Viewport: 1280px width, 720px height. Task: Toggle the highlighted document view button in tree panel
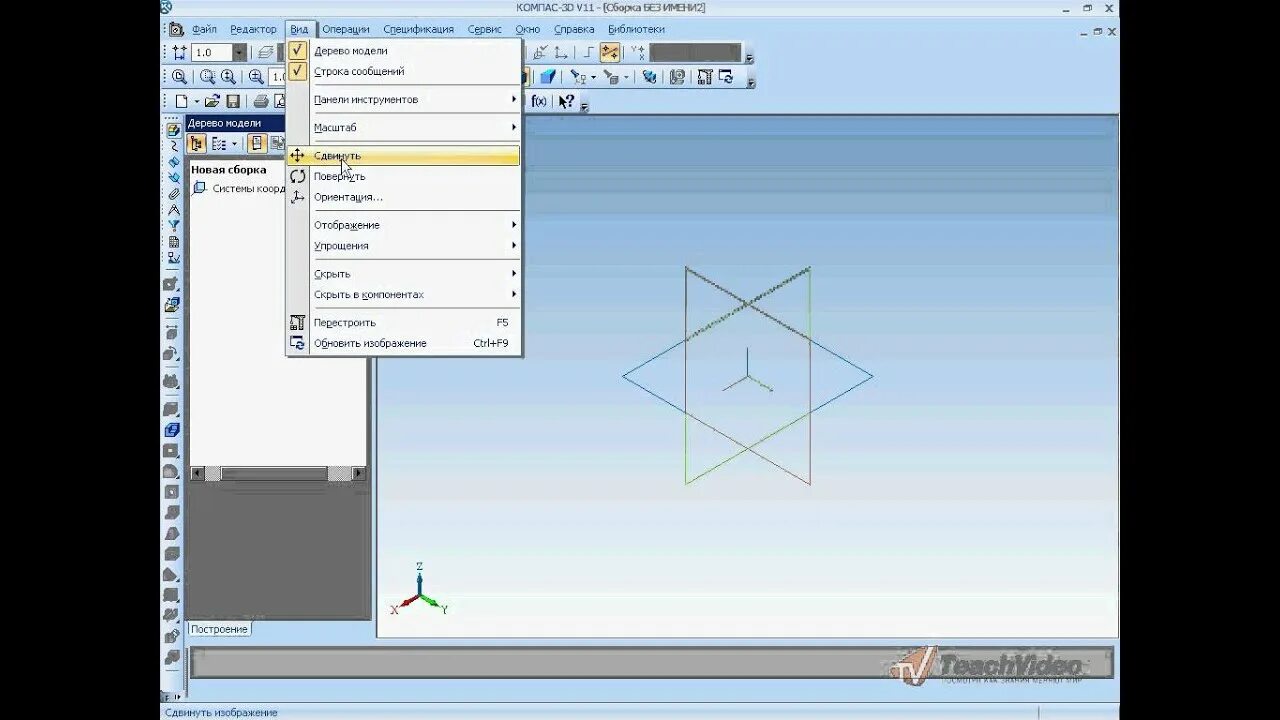(257, 143)
